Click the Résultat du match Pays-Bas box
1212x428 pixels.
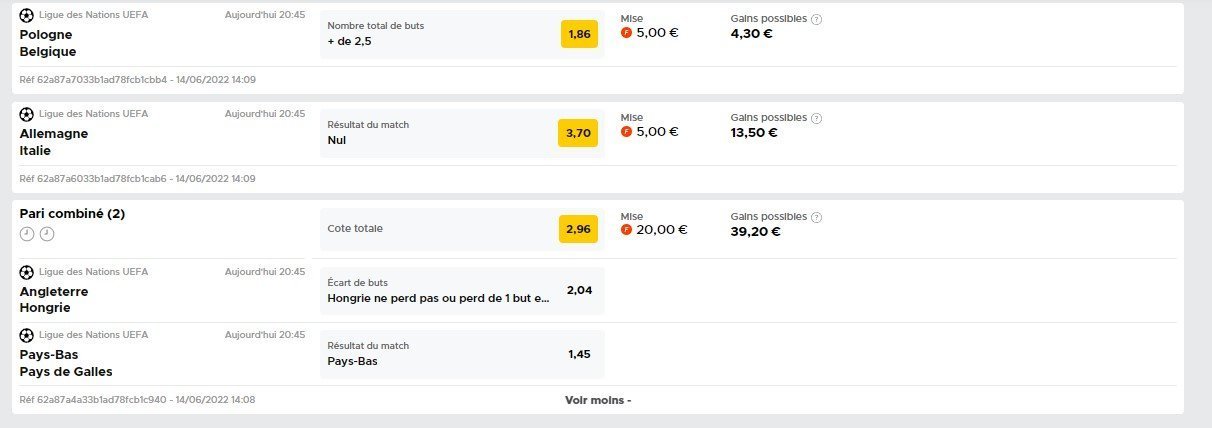462,354
